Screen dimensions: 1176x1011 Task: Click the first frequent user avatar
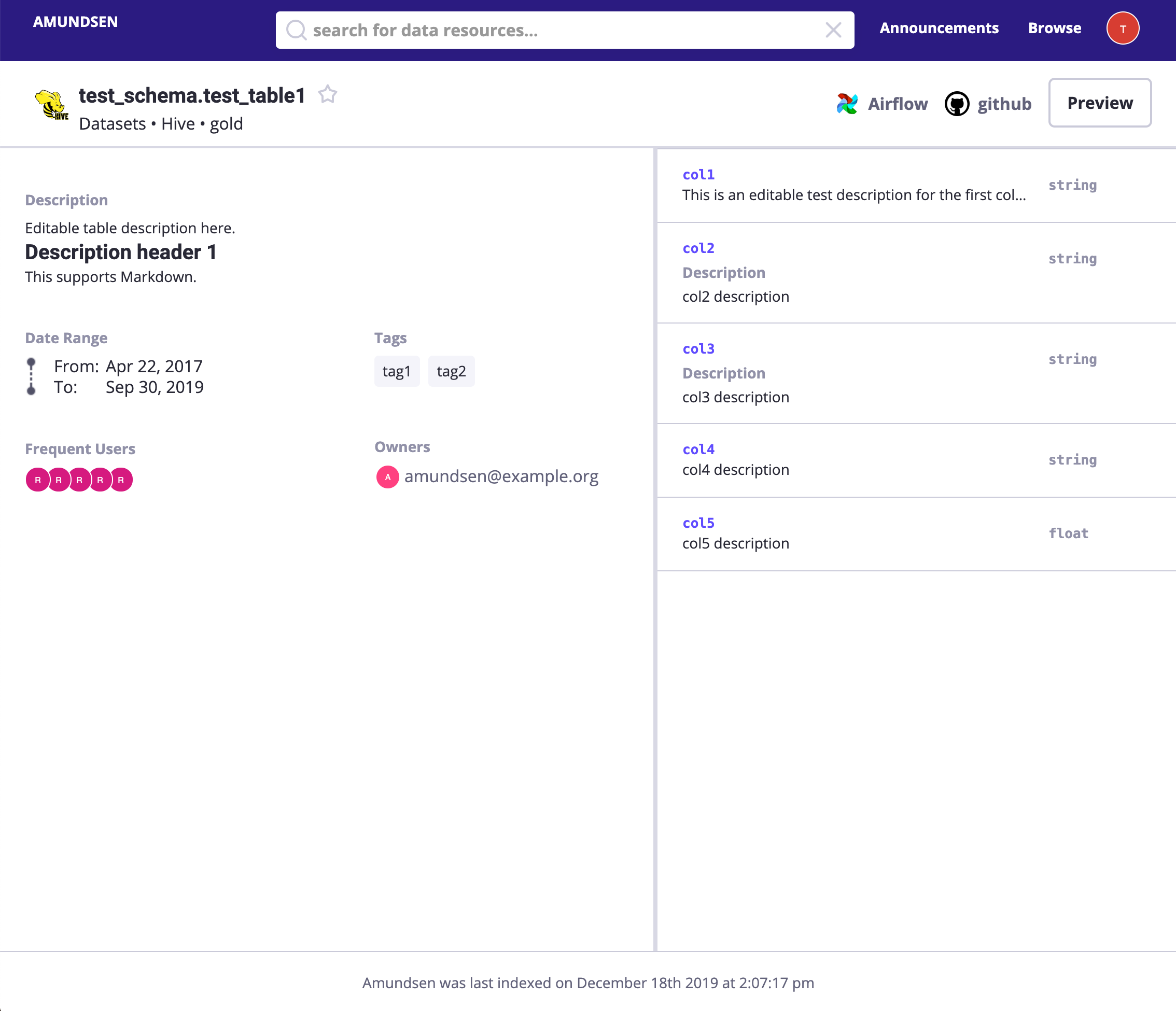click(37, 480)
